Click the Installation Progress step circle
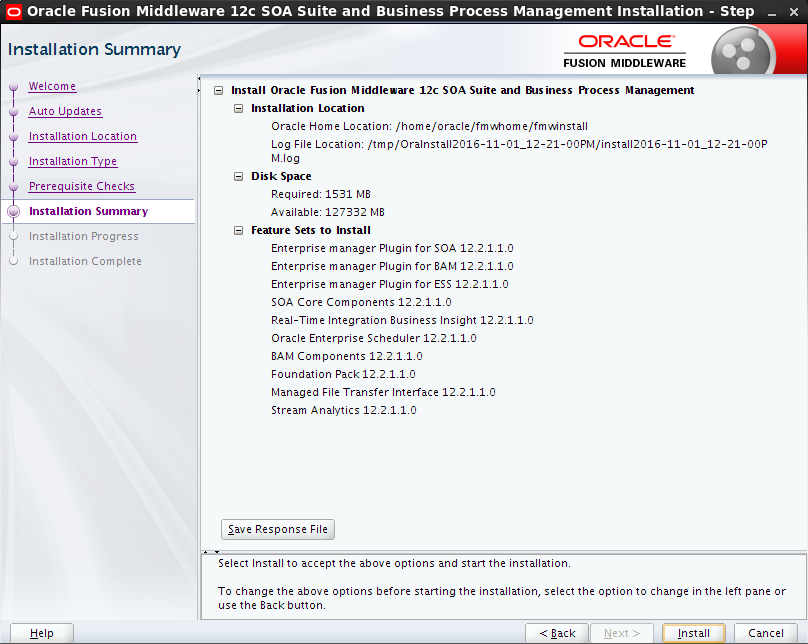Screen dimensions: 808x644 pyautogui.click(x=12, y=236)
